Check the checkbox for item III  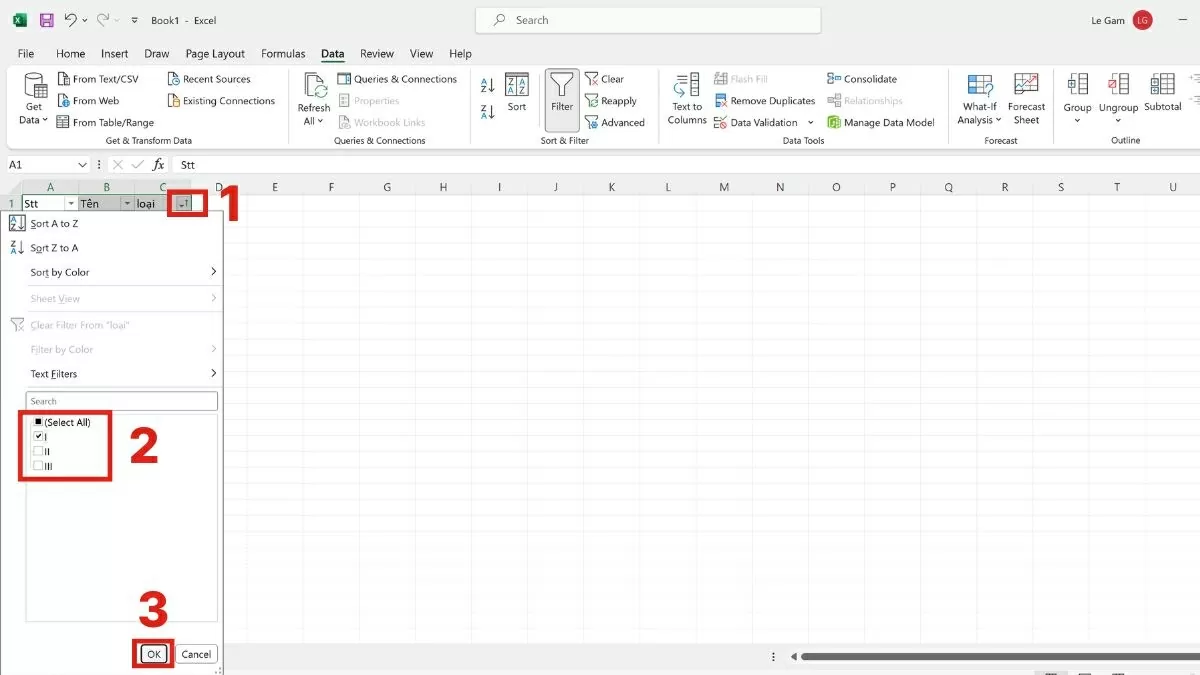pos(38,466)
